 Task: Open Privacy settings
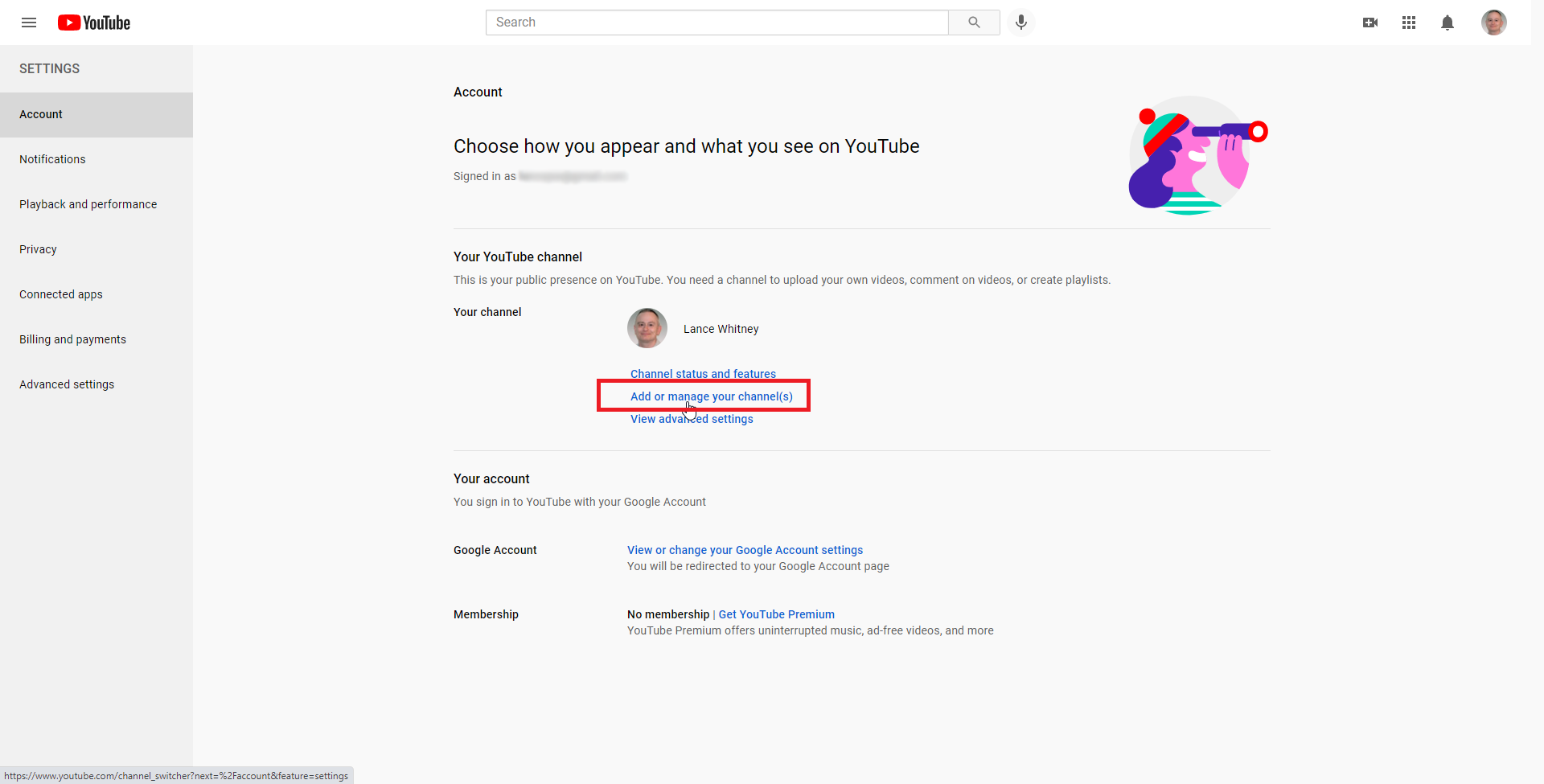pos(96,250)
